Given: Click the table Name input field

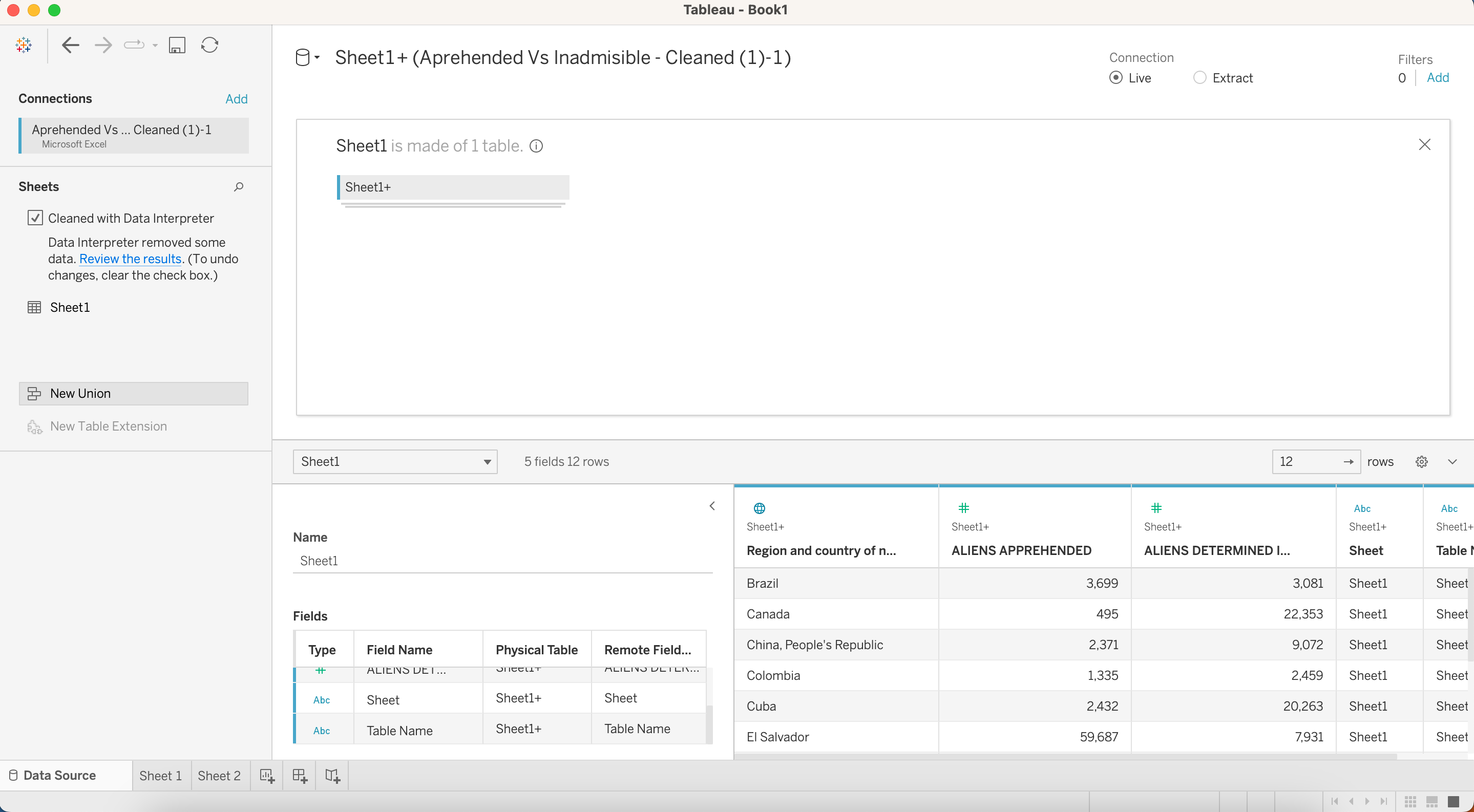Looking at the screenshot, I should coord(502,561).
